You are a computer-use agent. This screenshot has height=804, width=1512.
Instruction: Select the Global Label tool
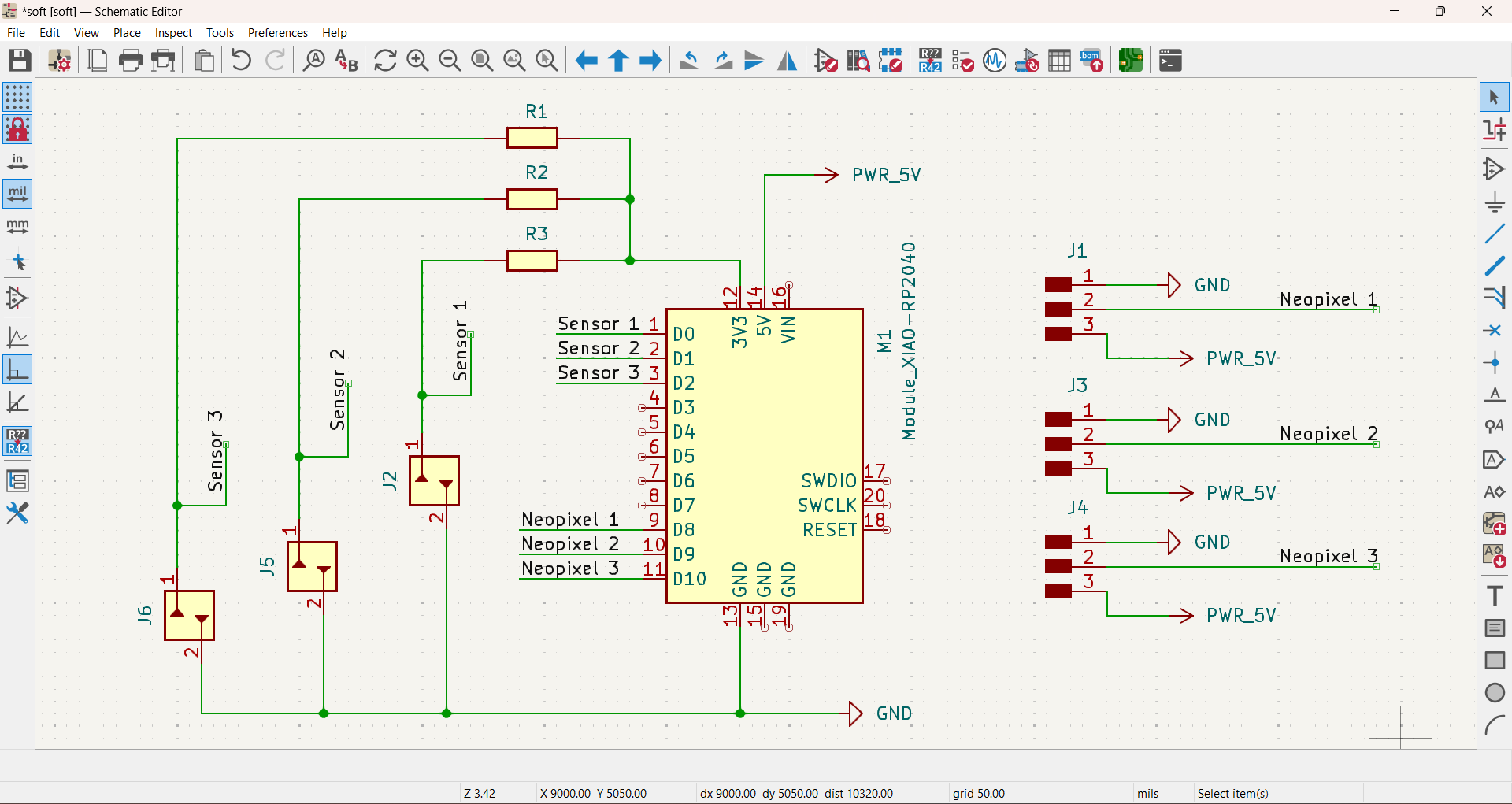pos(1495,460)
